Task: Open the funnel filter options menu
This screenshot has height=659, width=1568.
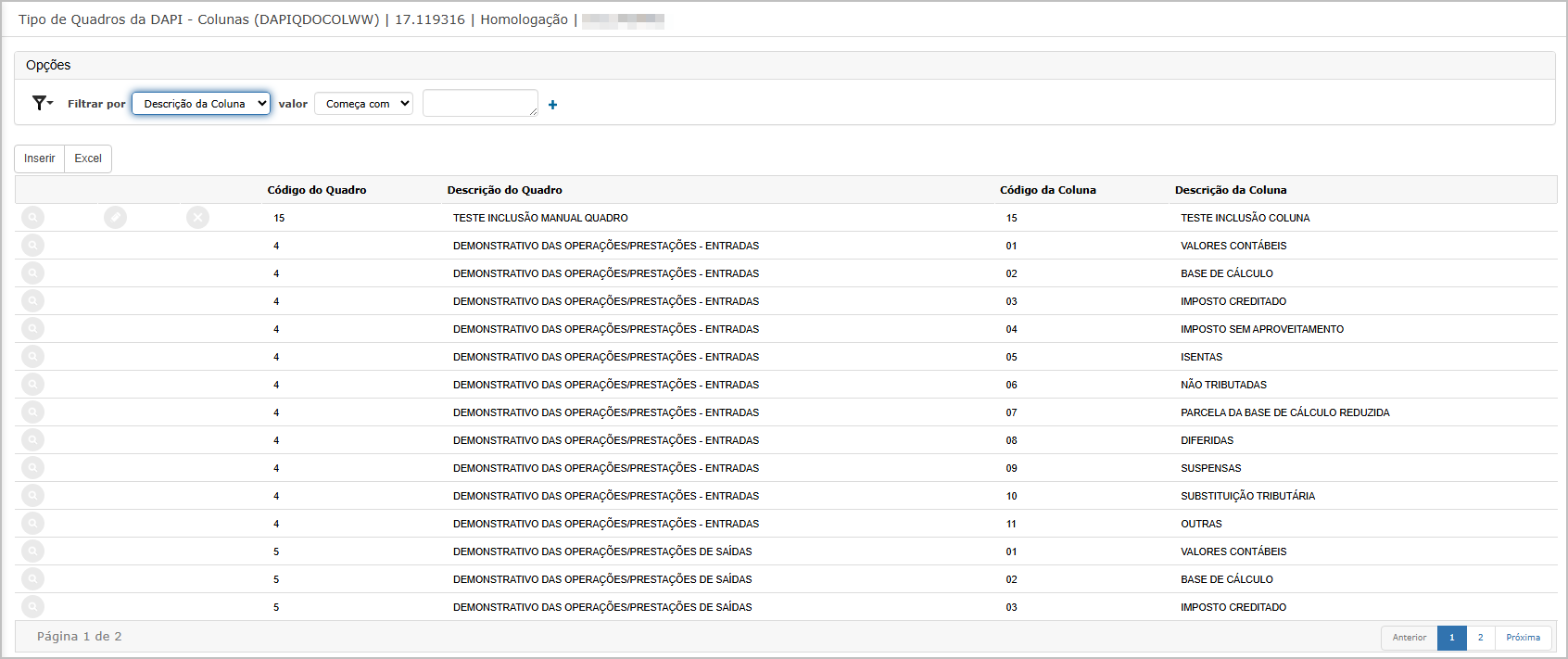Action: [42, 103]
